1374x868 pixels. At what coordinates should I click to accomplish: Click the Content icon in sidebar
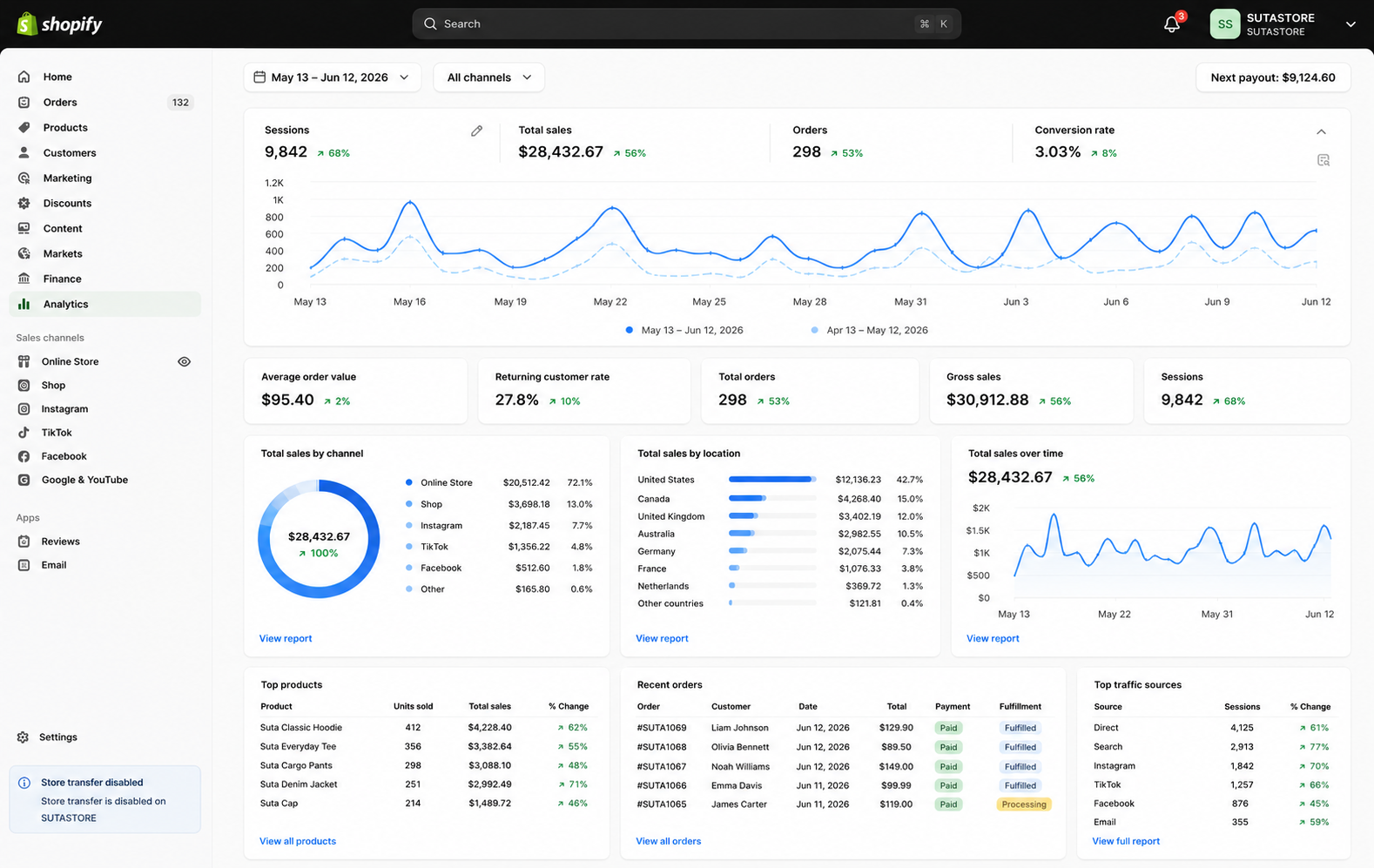click(x=24, y=228)
